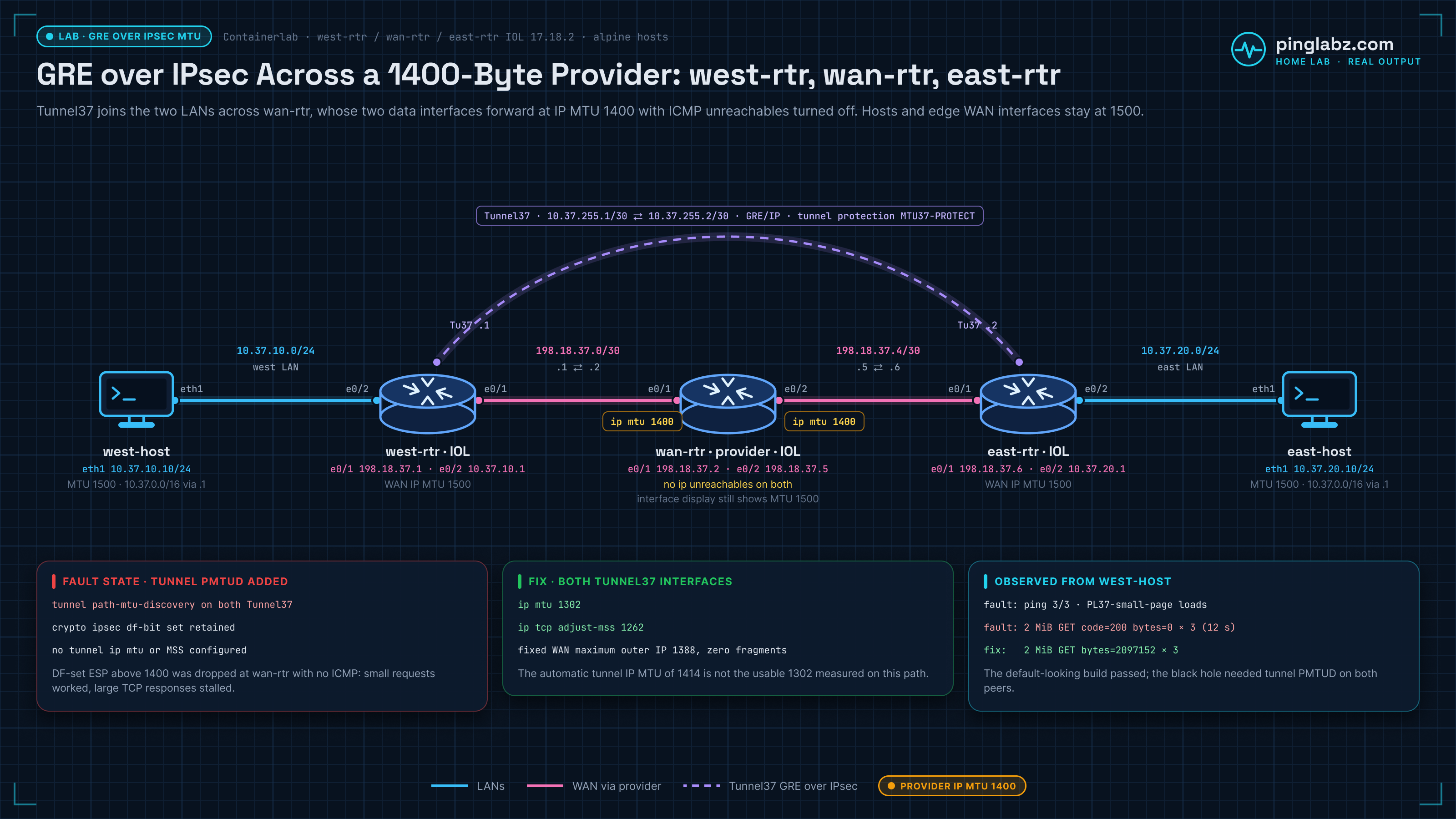Click the 'ip mtu 1302' command line
The image size is (1456, 819).
point(549,605)
